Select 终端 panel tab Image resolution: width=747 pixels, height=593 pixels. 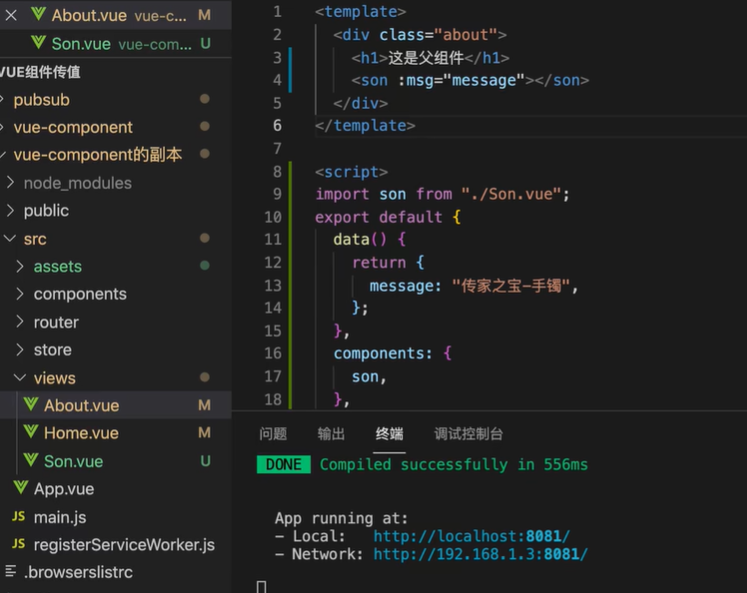click(x=389, y=434)
